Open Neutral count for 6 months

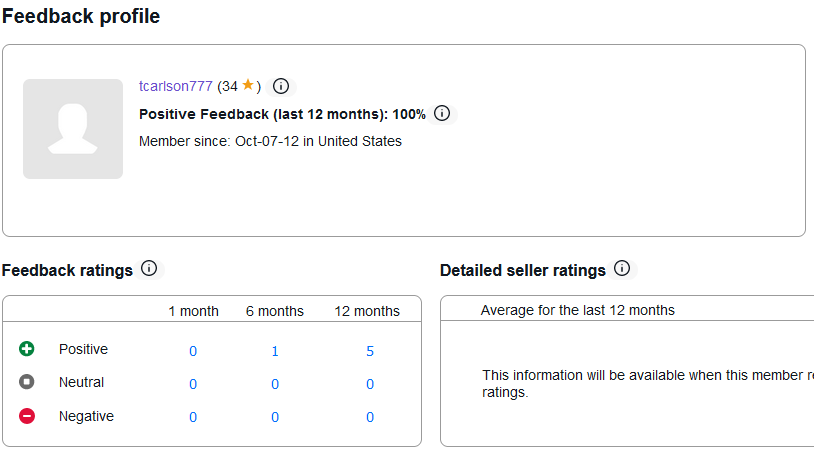pyautogui.click(x=275, y=384)
